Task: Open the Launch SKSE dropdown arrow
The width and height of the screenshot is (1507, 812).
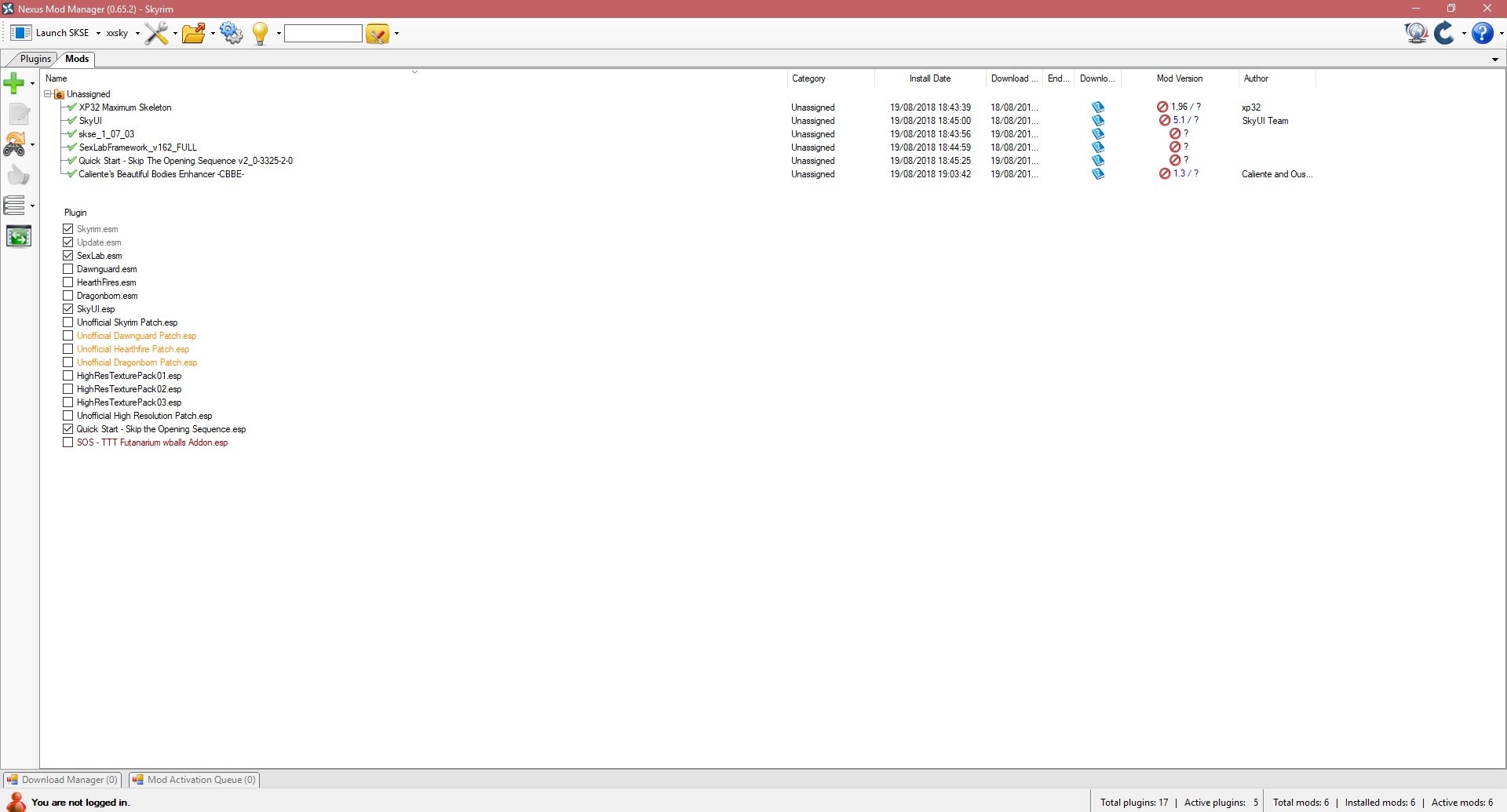Action: (x=98, y=34)
